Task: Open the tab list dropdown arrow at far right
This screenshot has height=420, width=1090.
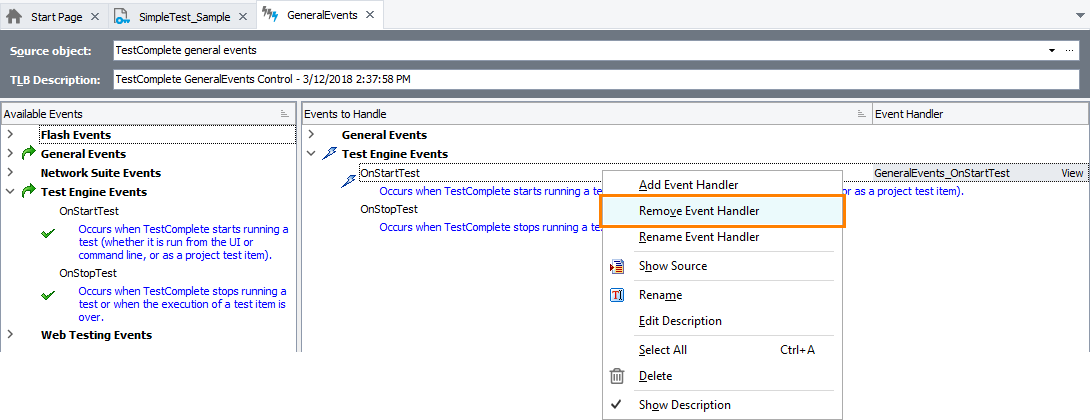Action: pos(1078,15)
